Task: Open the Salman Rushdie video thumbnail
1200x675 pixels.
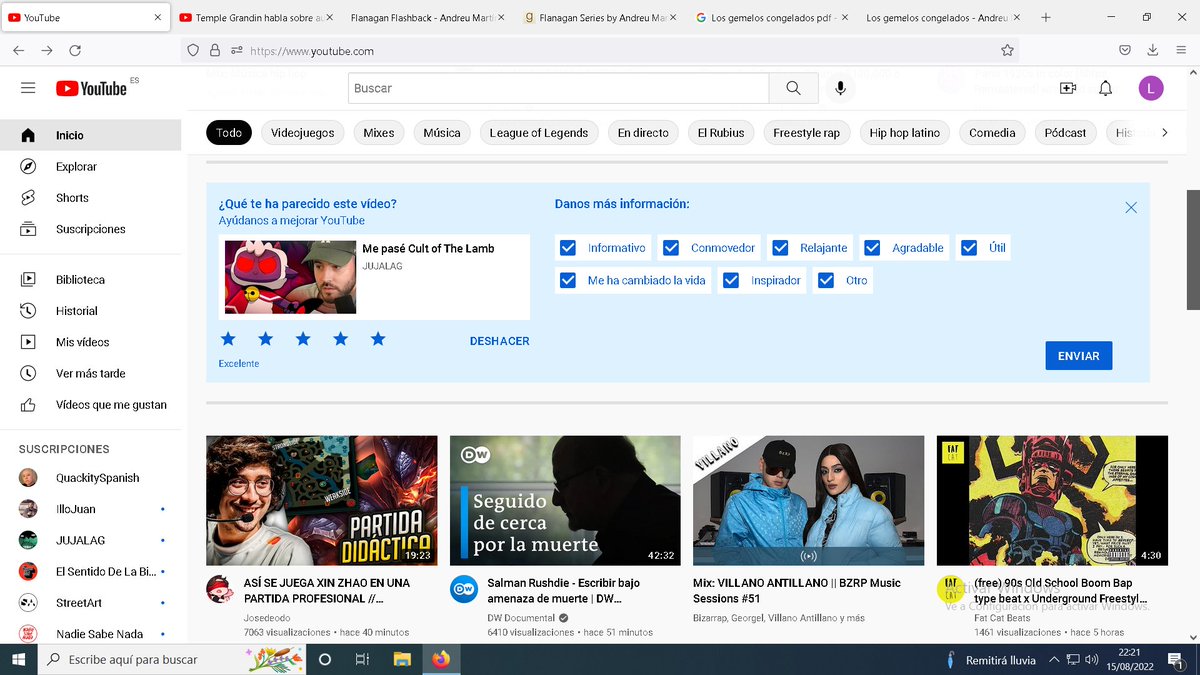Action: [x=565, y=501]
